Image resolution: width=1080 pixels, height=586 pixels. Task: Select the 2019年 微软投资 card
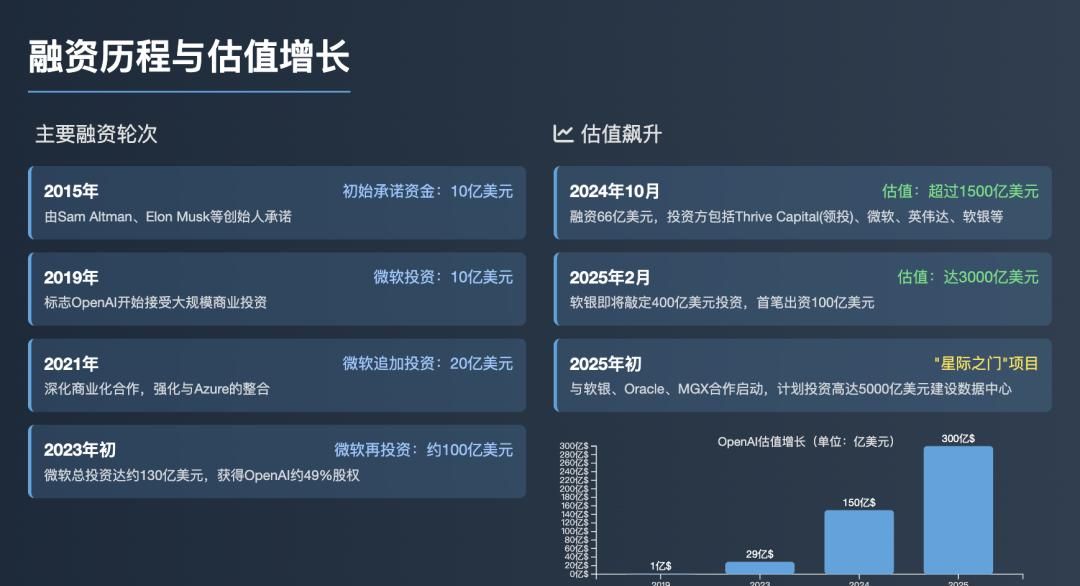click(x=277, y=288)
